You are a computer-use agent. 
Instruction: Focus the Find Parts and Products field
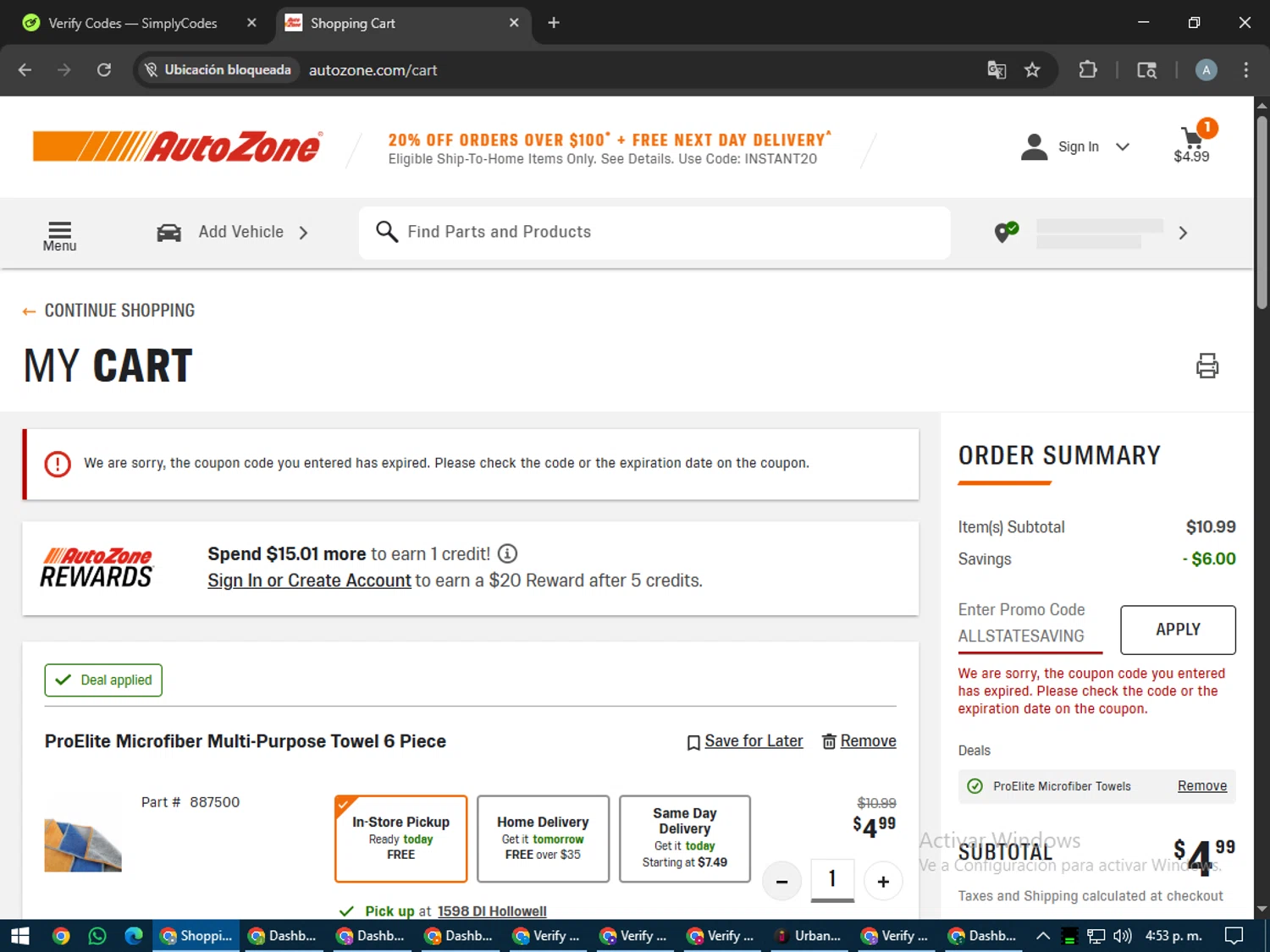point(654,233)
